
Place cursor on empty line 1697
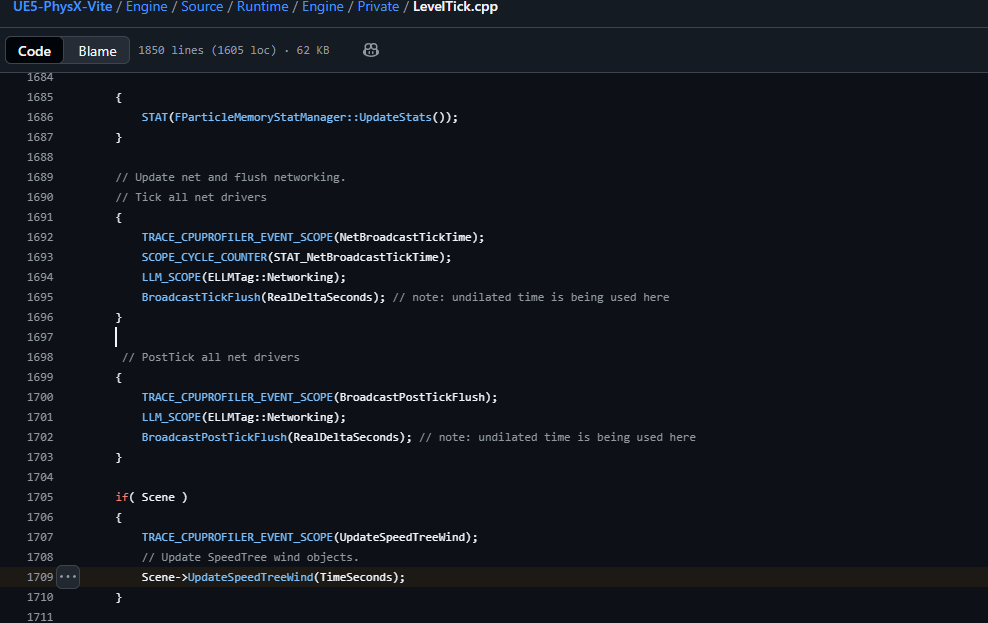300,337
